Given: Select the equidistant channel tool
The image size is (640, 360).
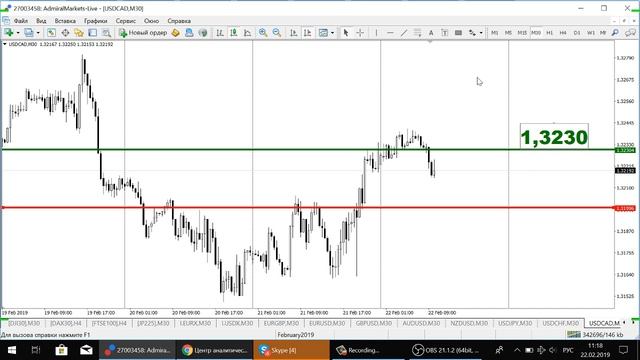Looking at the screenshot, I should [x=417, y=33].
